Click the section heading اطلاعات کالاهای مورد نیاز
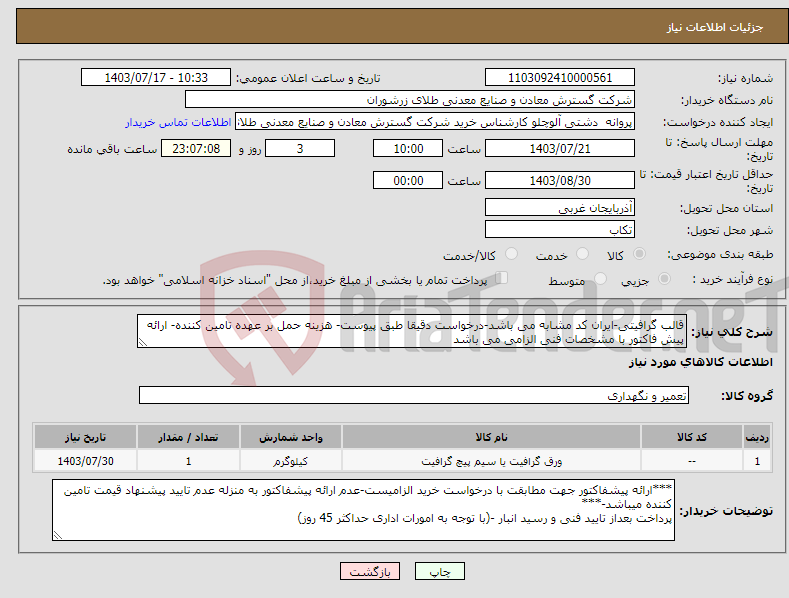Screen dimensions: 789x598 coord(700,362)
